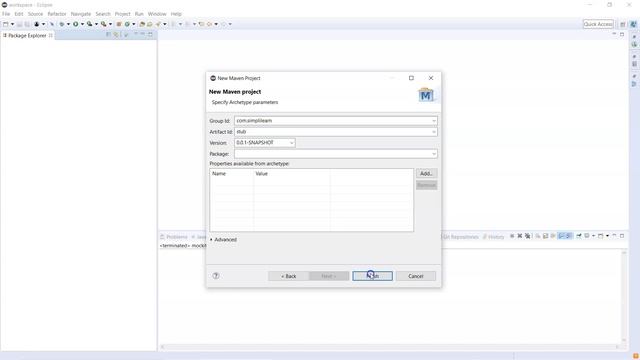Screen dimensions: 640x360
Task: Click the Coverage launch toolbar icon
Action: pos(89,24)
